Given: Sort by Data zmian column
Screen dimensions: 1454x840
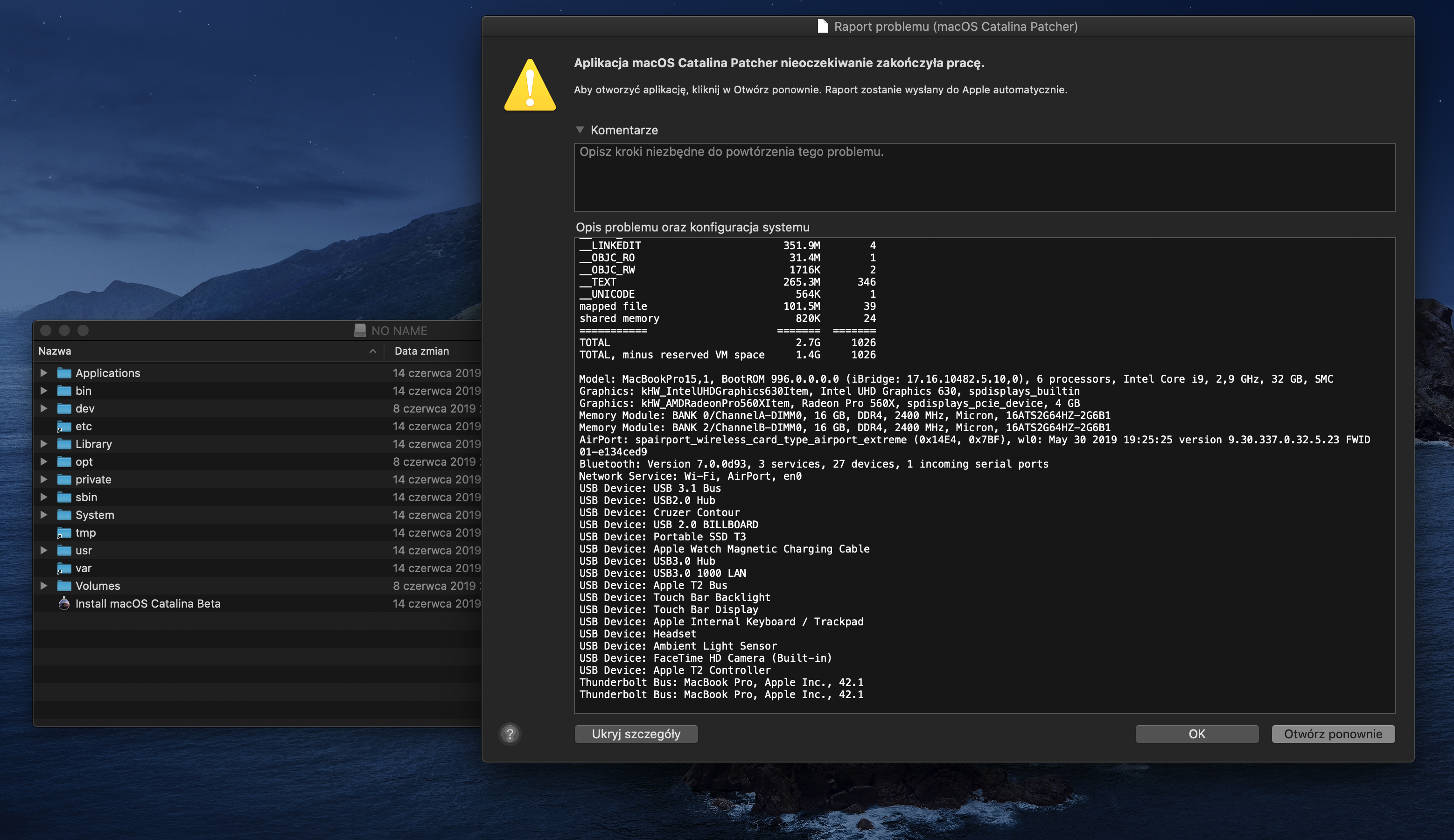Looking at the screenshot, I should tap(422, 351).
